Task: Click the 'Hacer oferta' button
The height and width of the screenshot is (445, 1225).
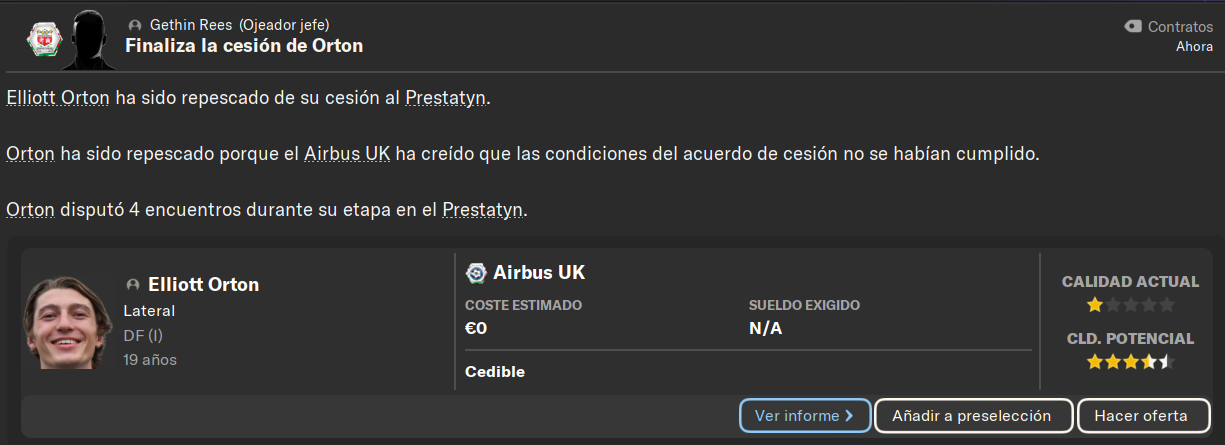Action: (1141, 415)
